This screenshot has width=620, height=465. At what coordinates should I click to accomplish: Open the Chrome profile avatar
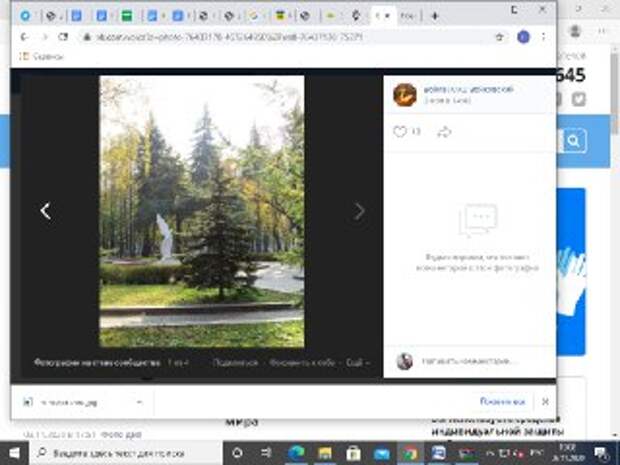(524, 37)
